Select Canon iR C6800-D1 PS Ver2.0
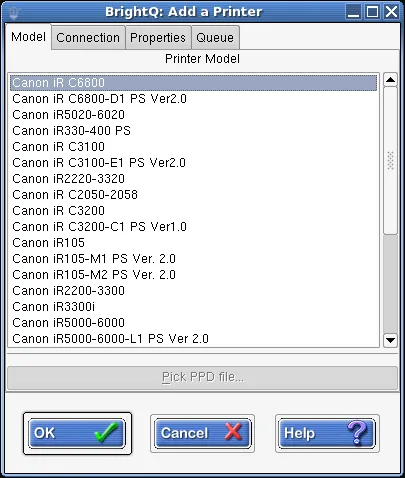This screenshot has height=478, width=405. pos(194,99)
